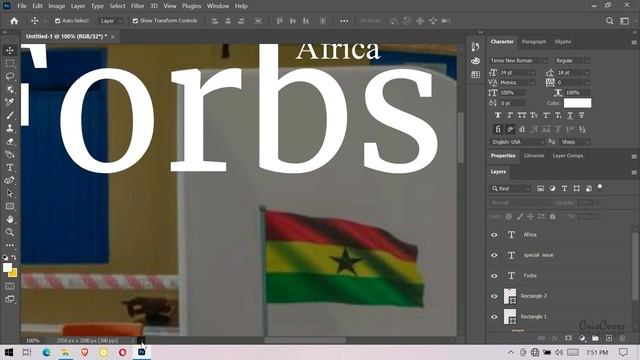
Task: Select the Path Selection arrow tool
Action: pyautogui.click(x=10, y=193)
